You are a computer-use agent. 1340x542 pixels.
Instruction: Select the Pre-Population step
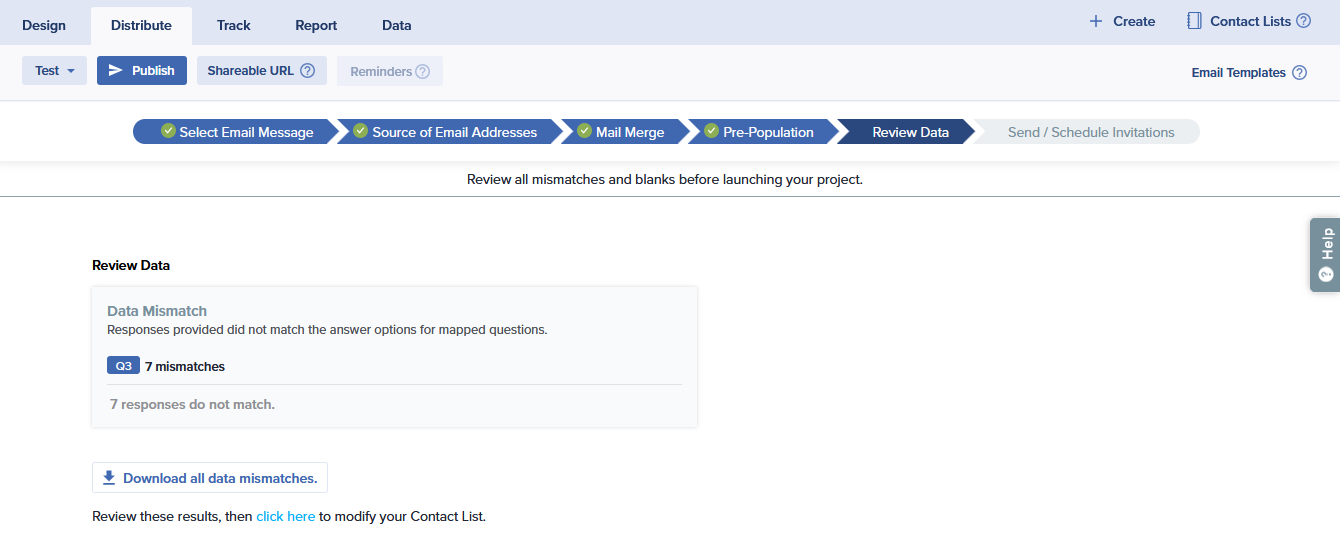pyautogui.click(x=759, y=132)
